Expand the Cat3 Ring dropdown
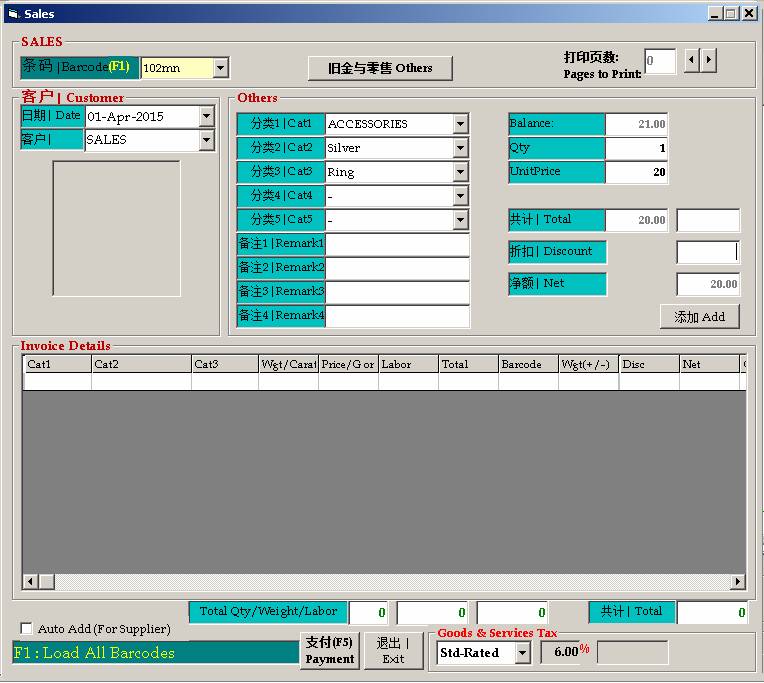The width and height of the screenshot is (764, 683). (460, 172)
